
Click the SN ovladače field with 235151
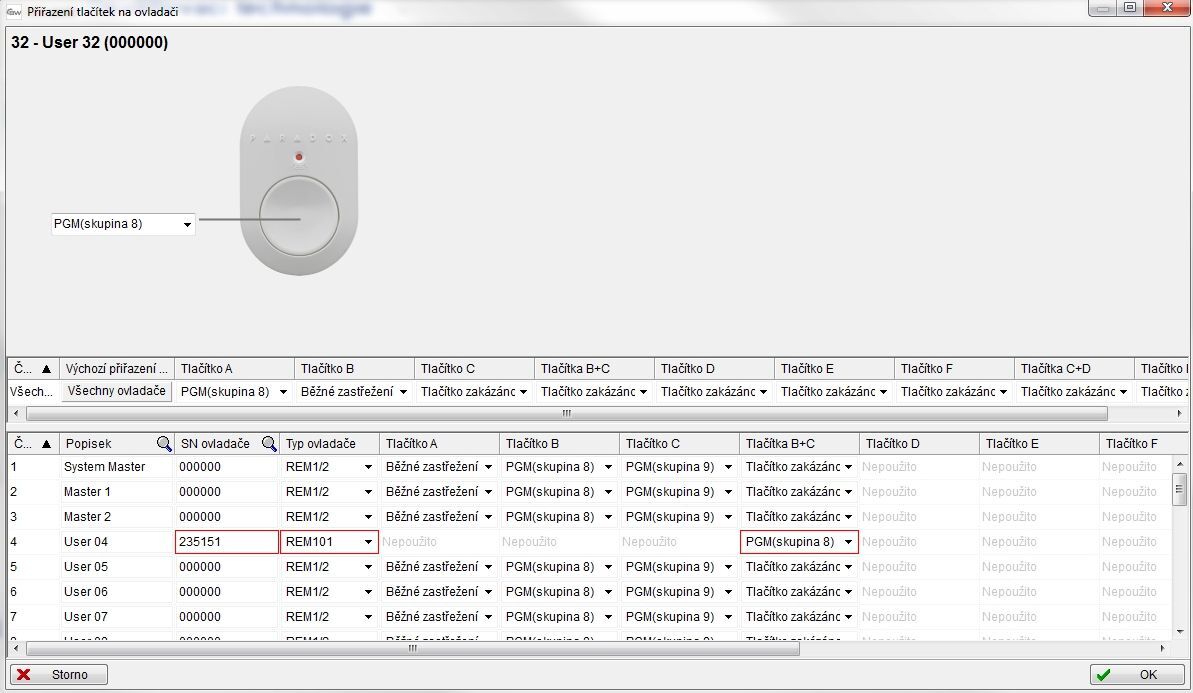(226, 542)
